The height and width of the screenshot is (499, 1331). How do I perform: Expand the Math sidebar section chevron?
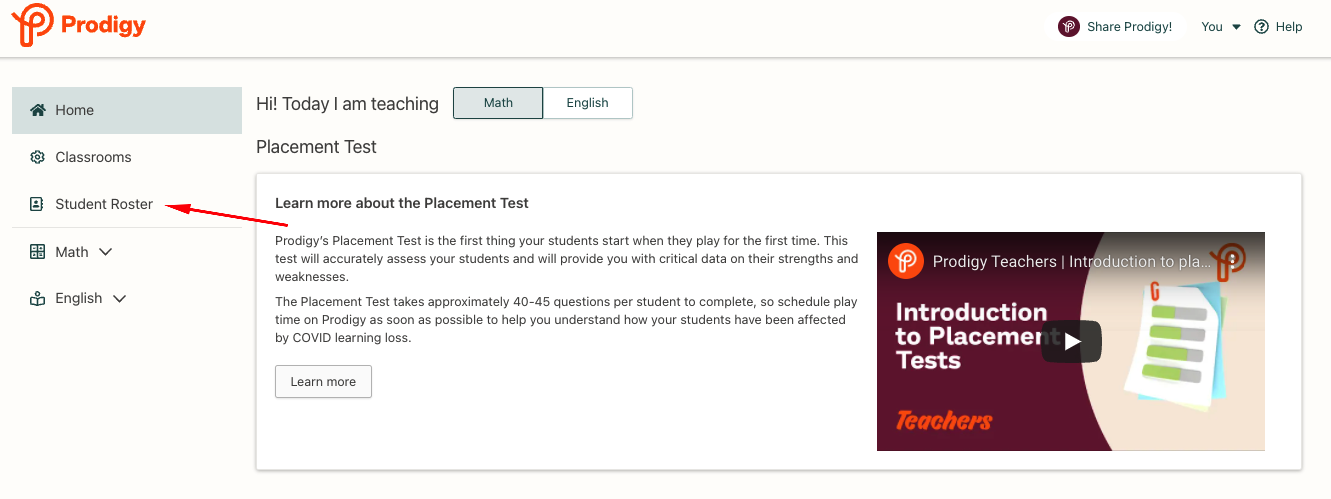(x=106, y=252)
